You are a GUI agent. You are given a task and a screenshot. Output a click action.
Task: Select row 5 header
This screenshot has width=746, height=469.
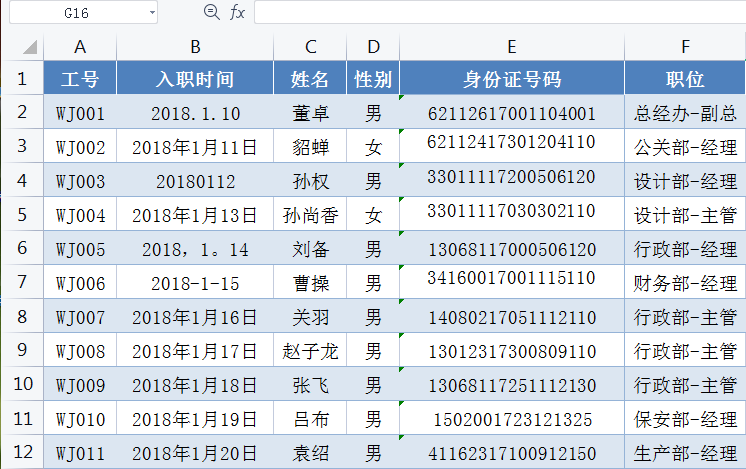pyautogui.click(x=22, y=214)
